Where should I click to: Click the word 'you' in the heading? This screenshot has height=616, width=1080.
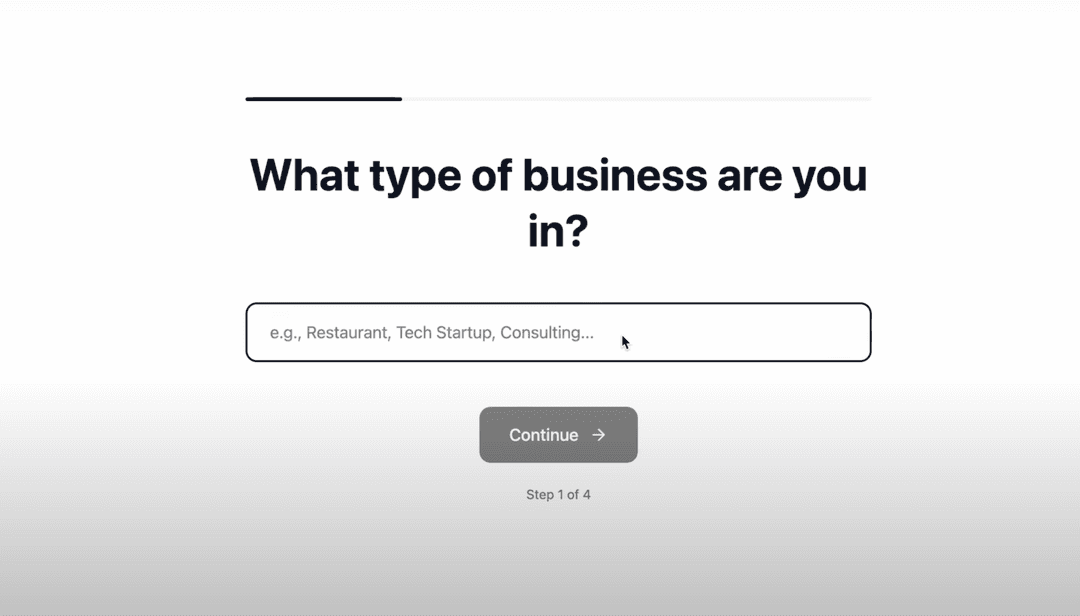[830, 176]
